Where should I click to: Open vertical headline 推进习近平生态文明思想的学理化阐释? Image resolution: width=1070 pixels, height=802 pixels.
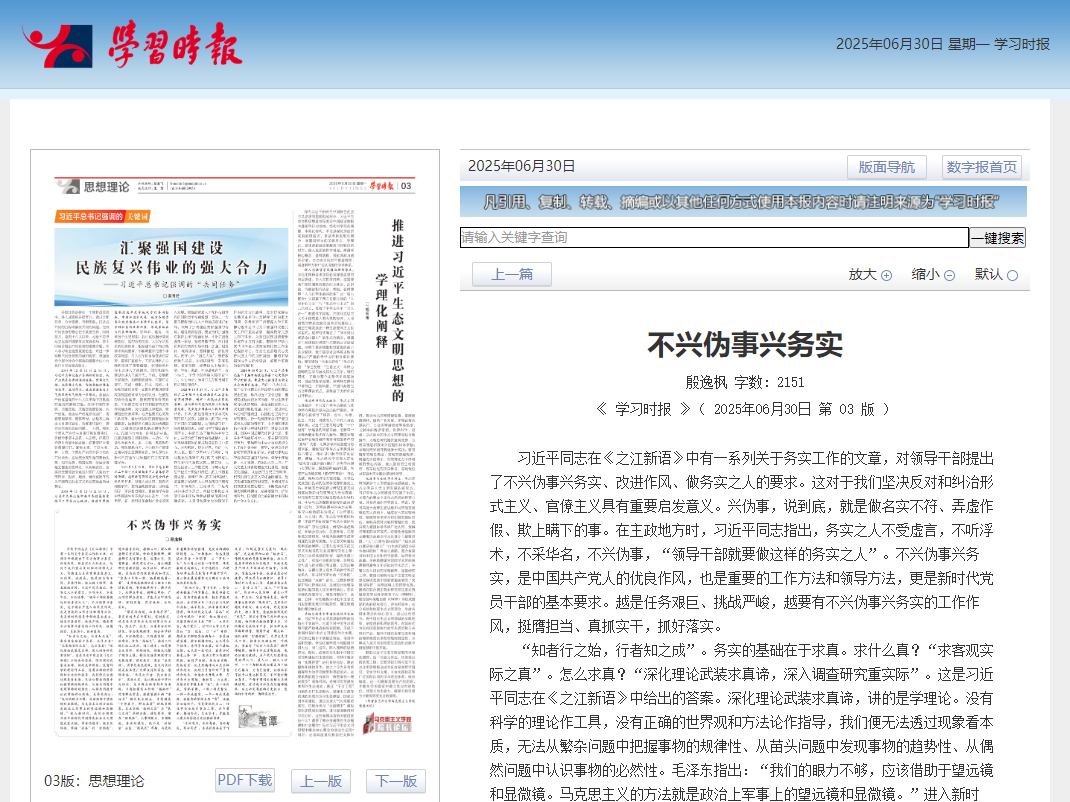click(390, 311)
